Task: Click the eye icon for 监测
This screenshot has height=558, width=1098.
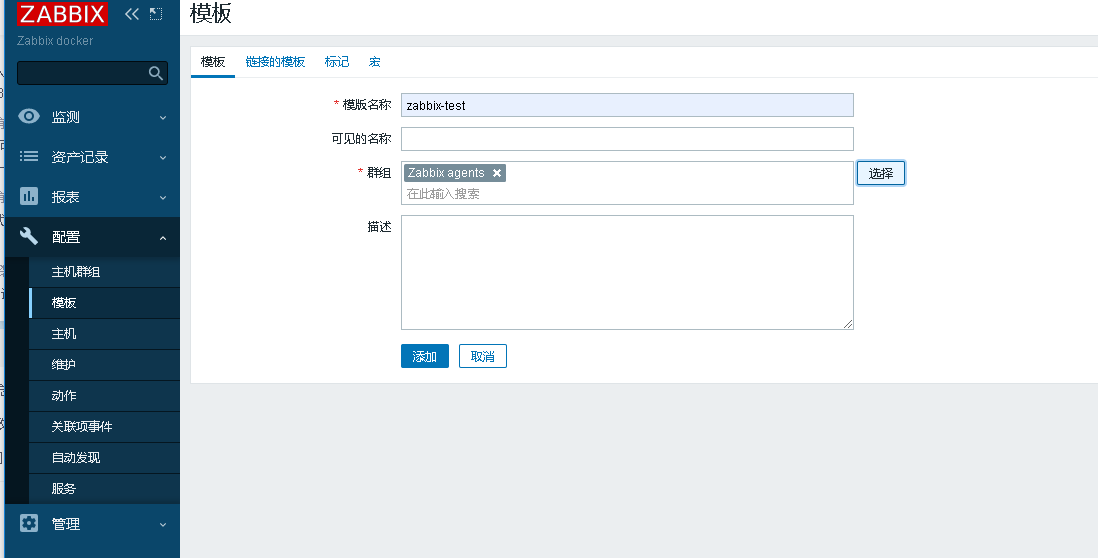Action: (x=29, y=116)
